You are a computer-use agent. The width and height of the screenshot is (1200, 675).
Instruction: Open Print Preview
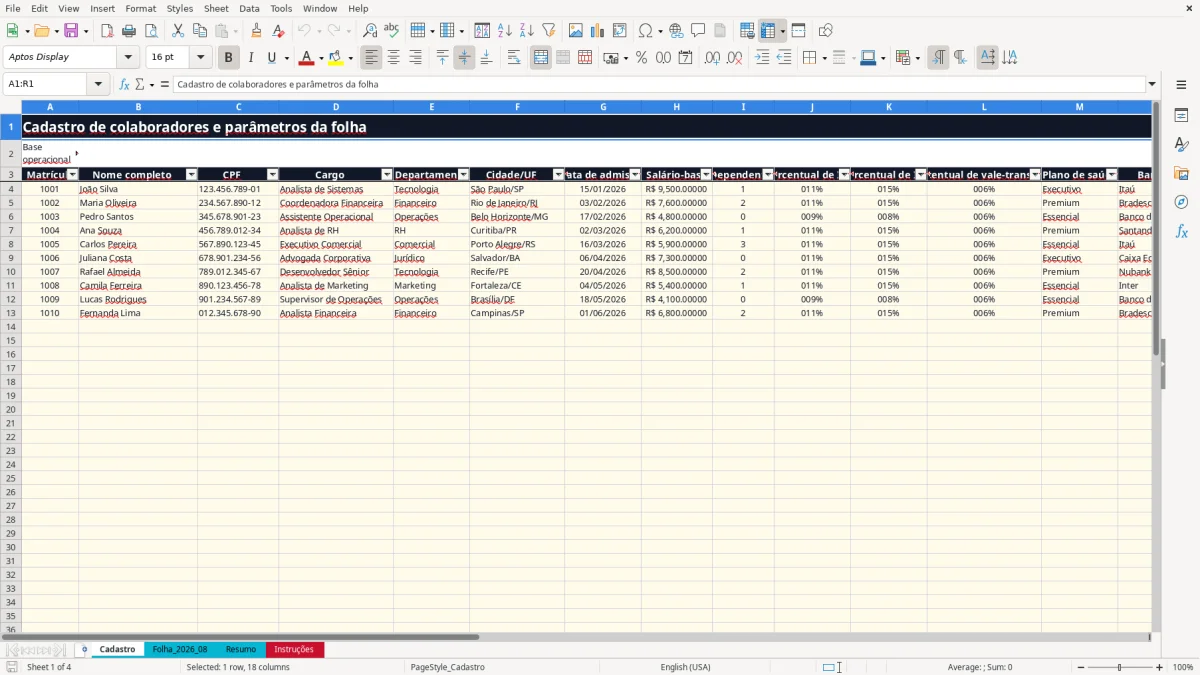click(x=150, y=31)
